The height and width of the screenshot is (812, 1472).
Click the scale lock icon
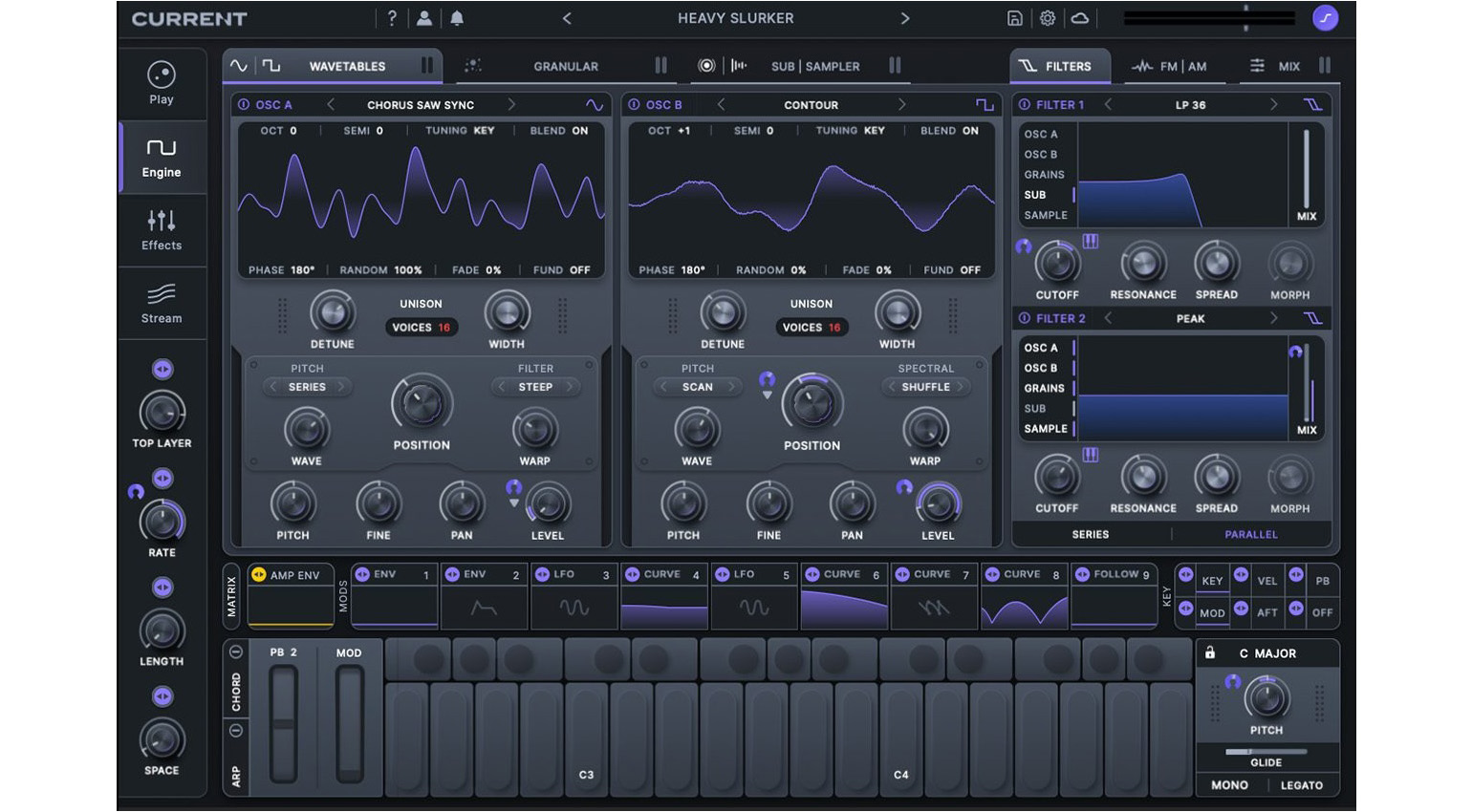point(1210,652)
